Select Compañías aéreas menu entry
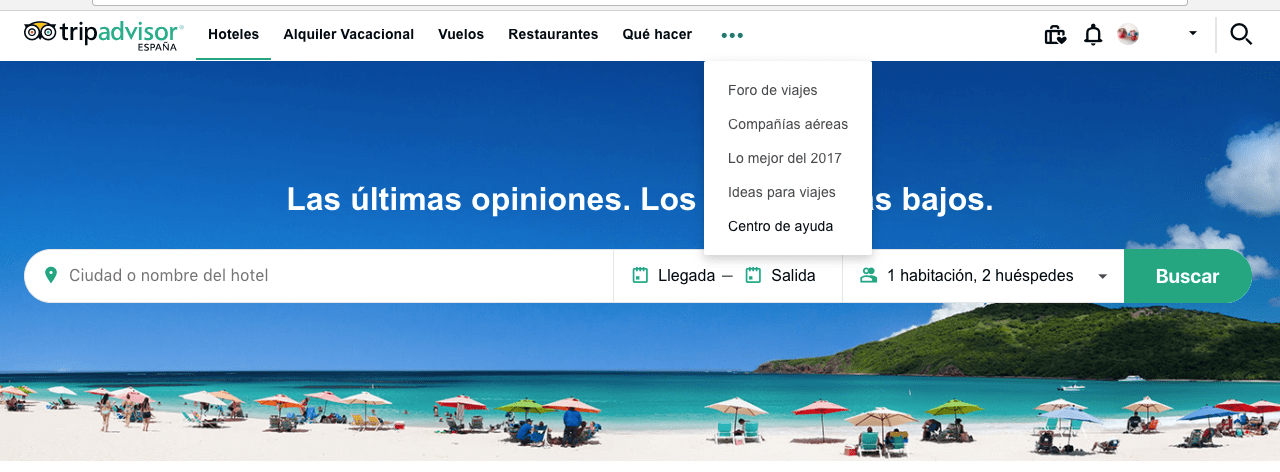The height and width of the screenshot is (472, 1280). [788, 124]
